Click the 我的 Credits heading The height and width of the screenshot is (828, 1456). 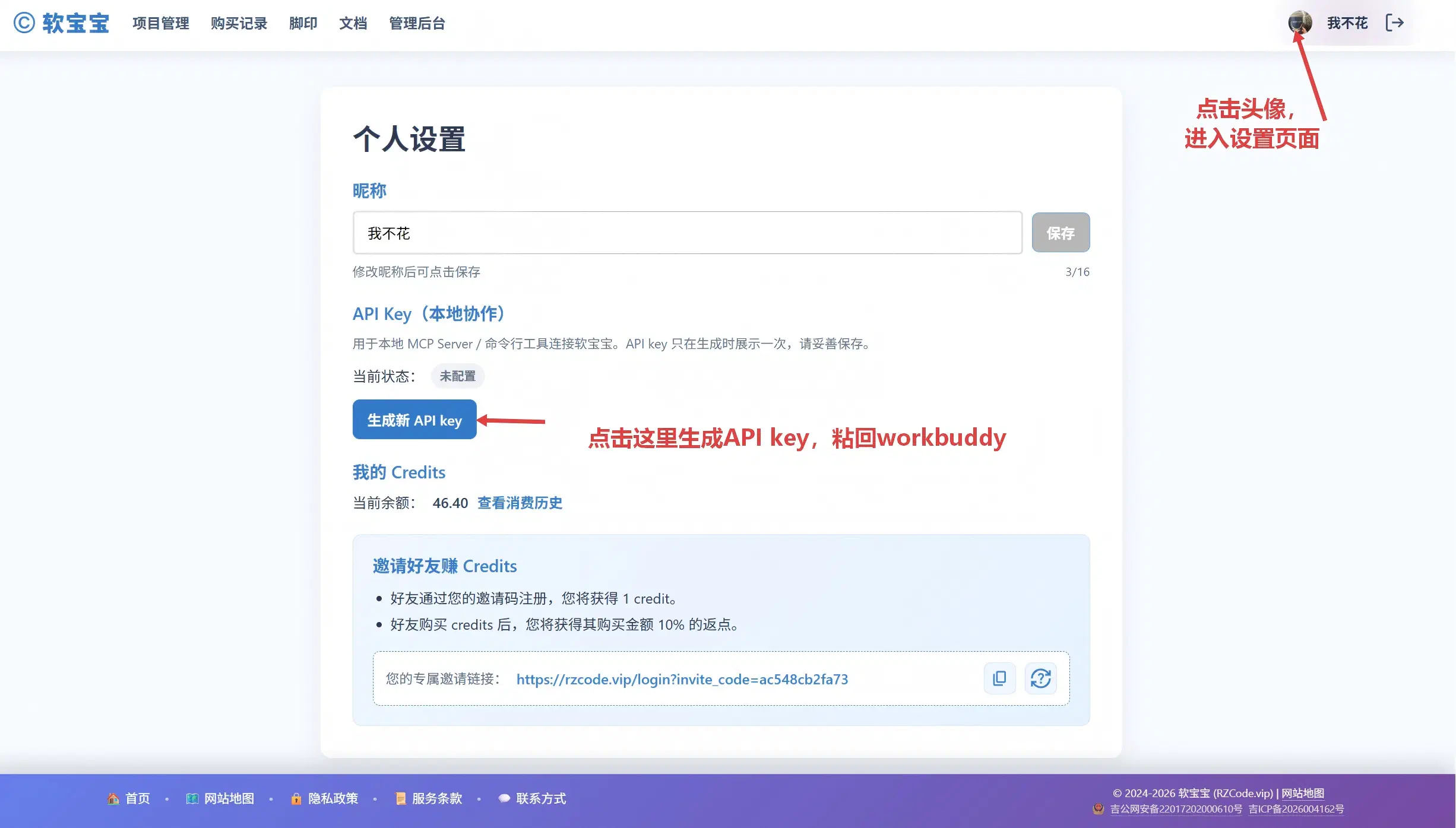399,472
